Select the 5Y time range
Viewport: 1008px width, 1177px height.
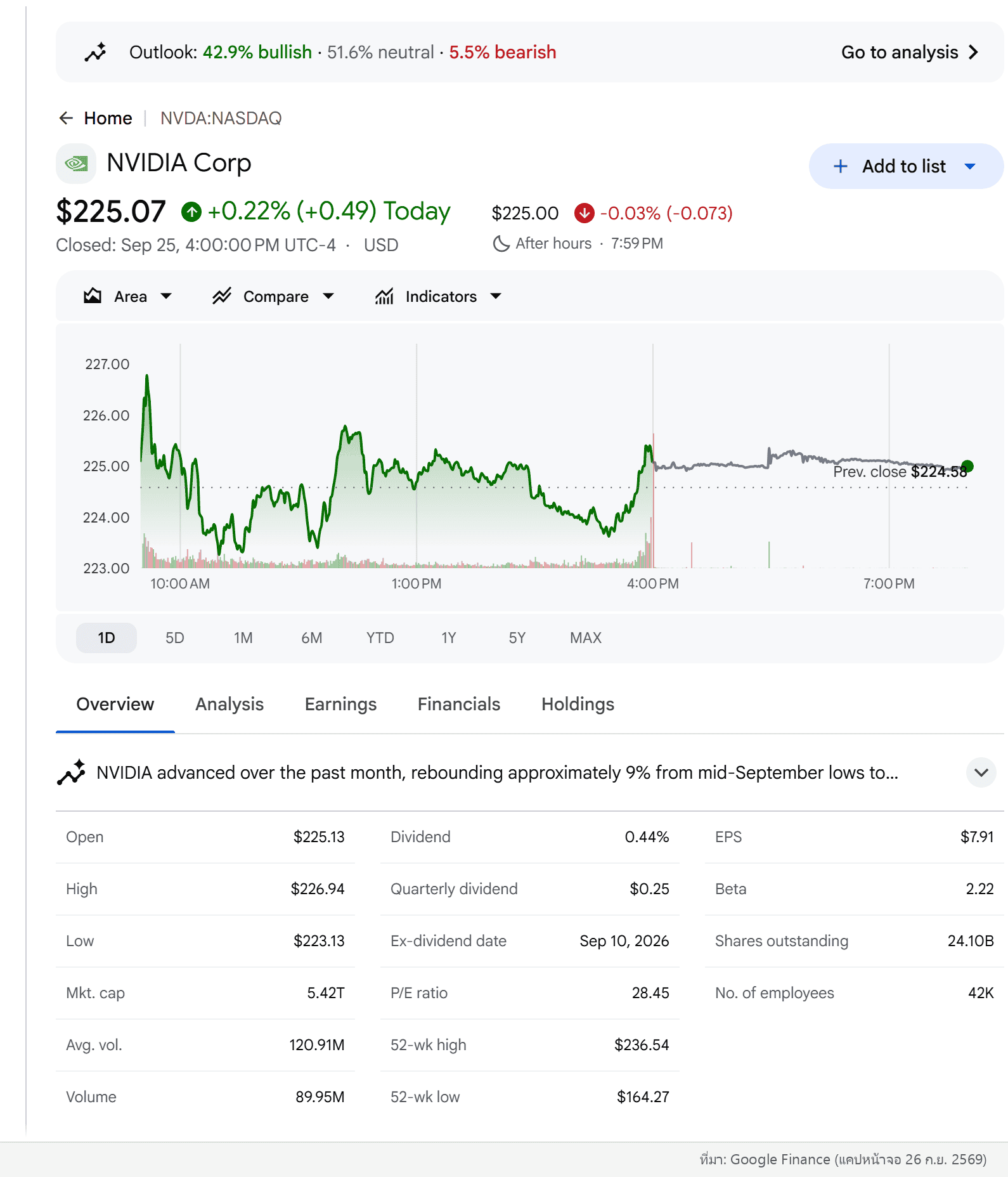coord(517,638)
